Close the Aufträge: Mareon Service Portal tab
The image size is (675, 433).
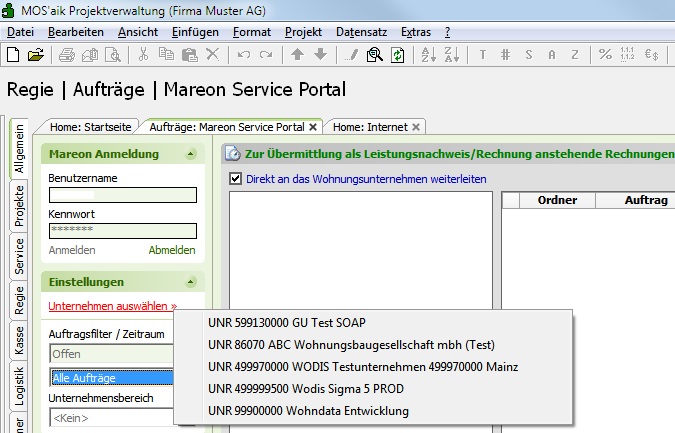click(x=313, y=127)
